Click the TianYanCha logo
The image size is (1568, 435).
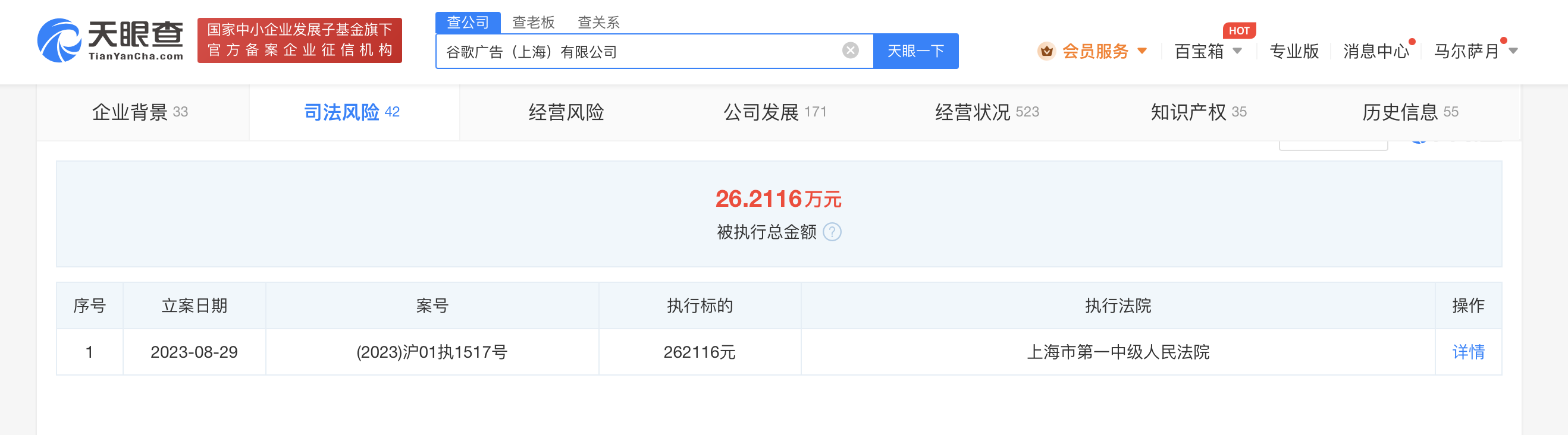tap(110, 40)
